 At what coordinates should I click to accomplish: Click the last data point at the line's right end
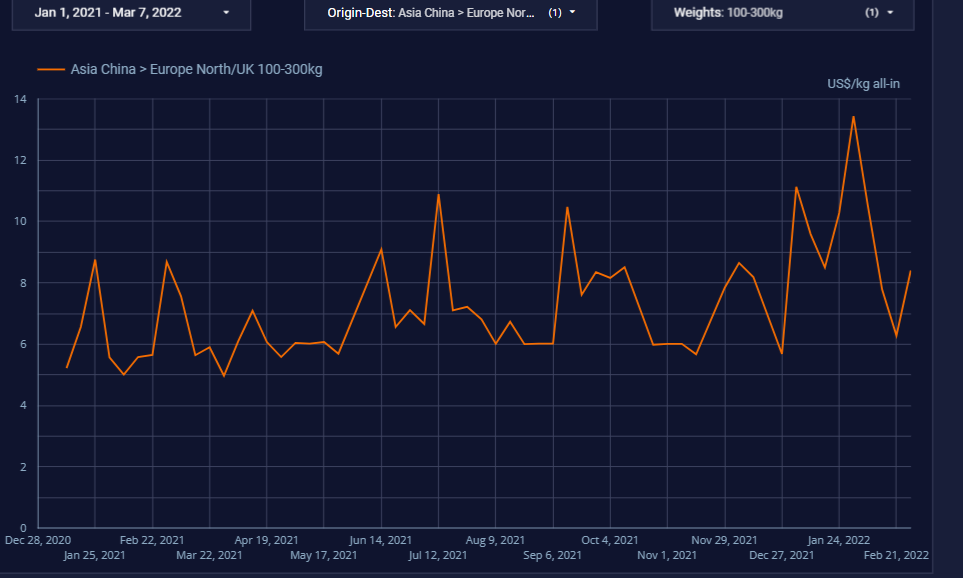tap(910, 271)
